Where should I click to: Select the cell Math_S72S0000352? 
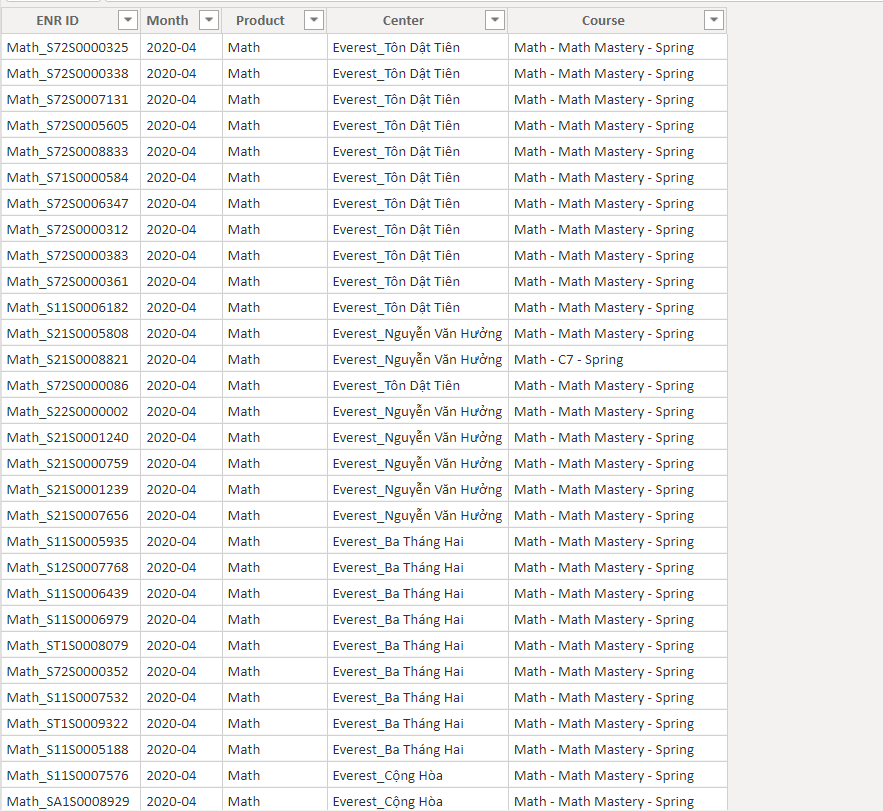tap(71, 671)
